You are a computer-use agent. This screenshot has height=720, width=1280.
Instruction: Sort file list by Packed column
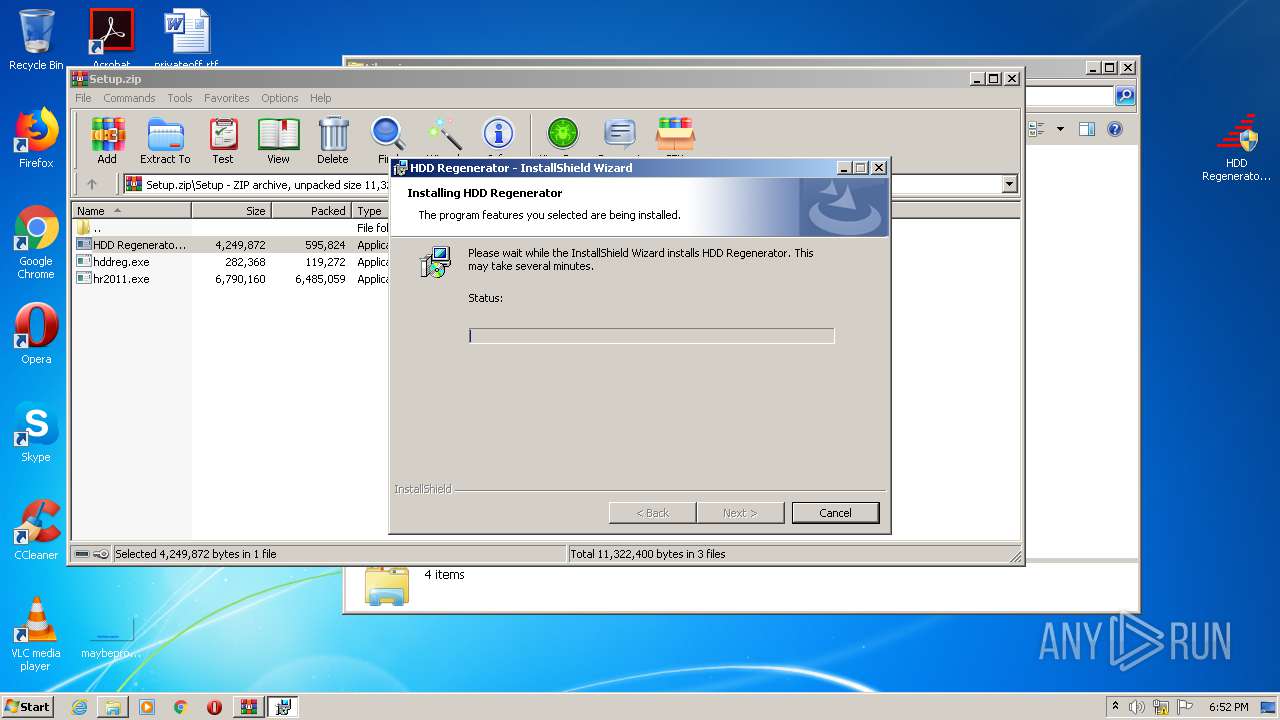[311, 211]
